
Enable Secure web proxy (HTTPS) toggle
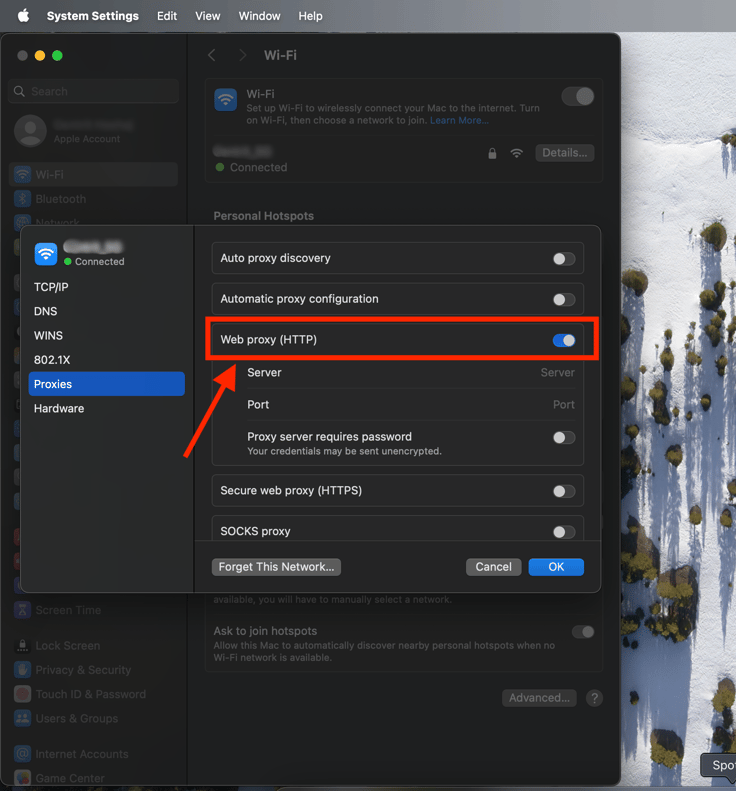click(x=564, y=491)
